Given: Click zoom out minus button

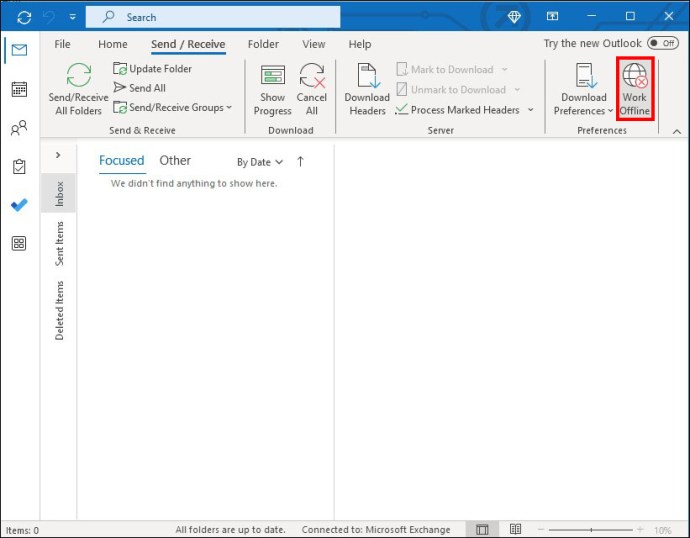Looking at the screenshot, I should (x=541, y=530).
